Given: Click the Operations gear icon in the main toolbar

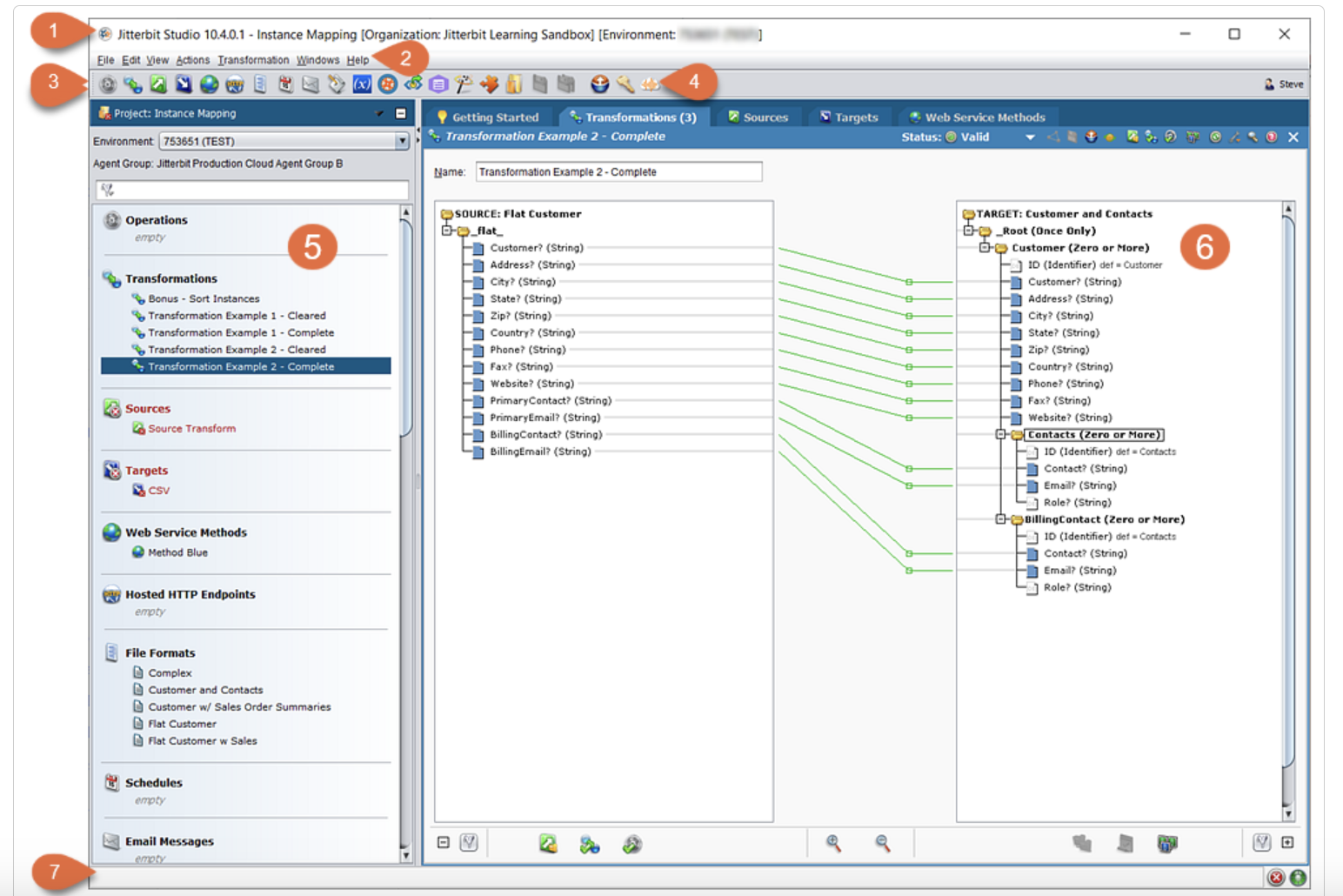Looking at the screenshot, I should click(x=108, y=84).
